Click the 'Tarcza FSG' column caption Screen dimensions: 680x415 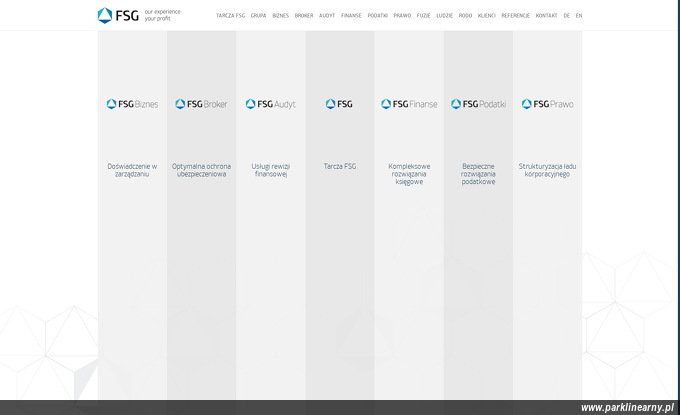[x=340, y=166]
